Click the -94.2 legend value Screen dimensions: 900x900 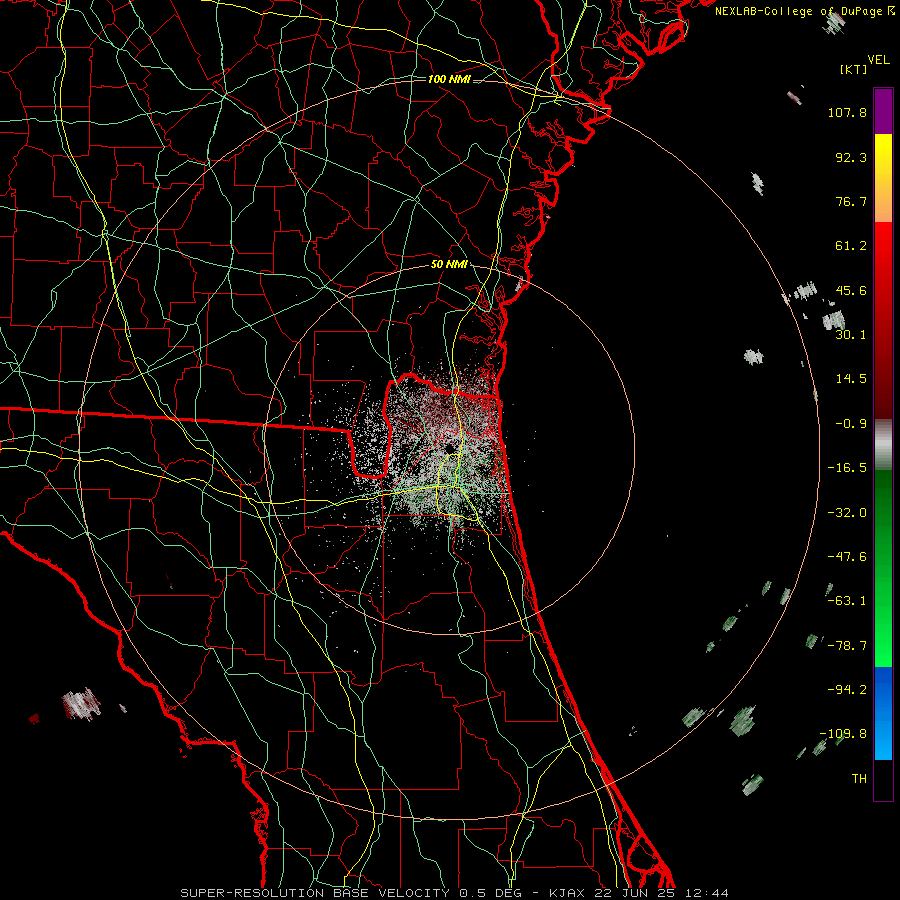pos(847,690)
